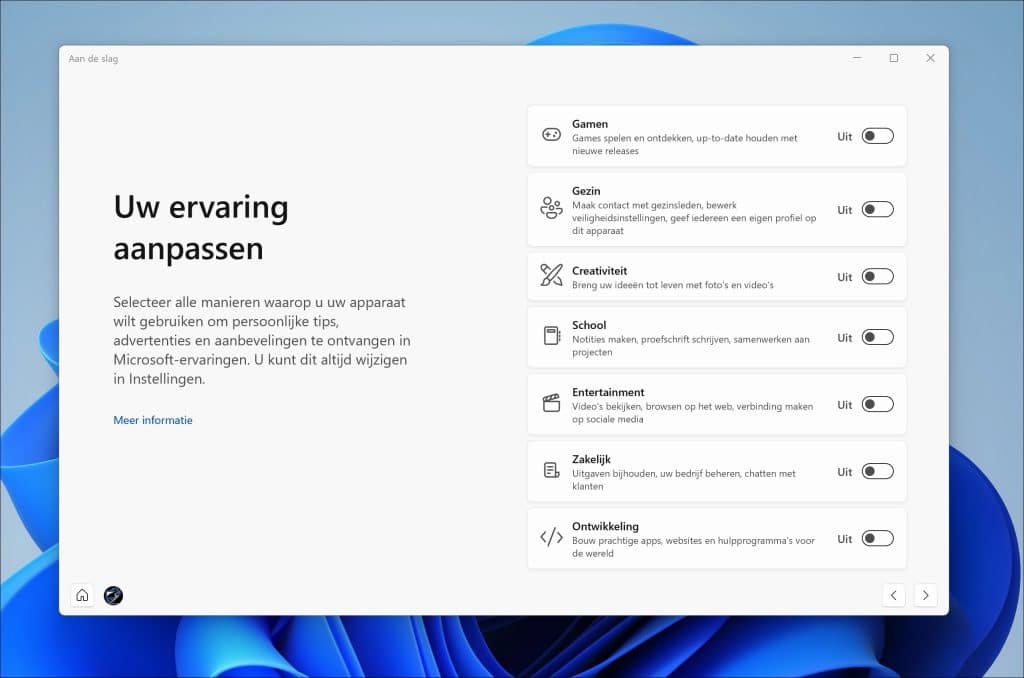Click the 'Uw ervaring aanpassen' heading
This screenshot has width=1024, height=678.
tap(201, 227)
